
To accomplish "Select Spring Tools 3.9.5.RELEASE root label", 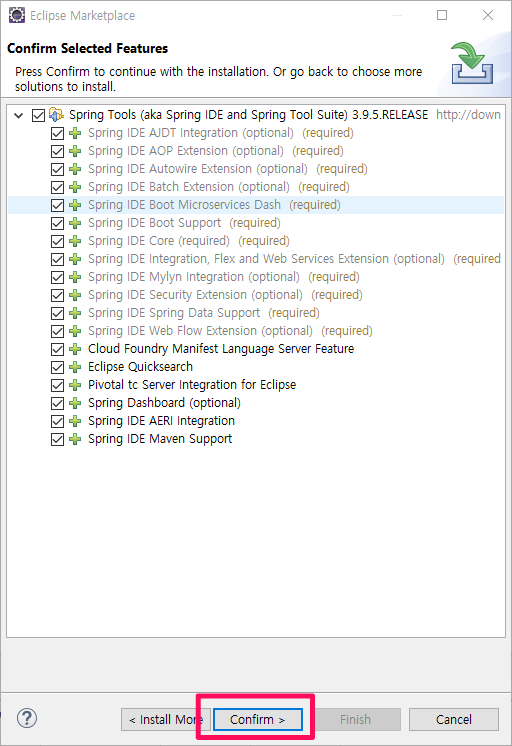I will point(248,115).
